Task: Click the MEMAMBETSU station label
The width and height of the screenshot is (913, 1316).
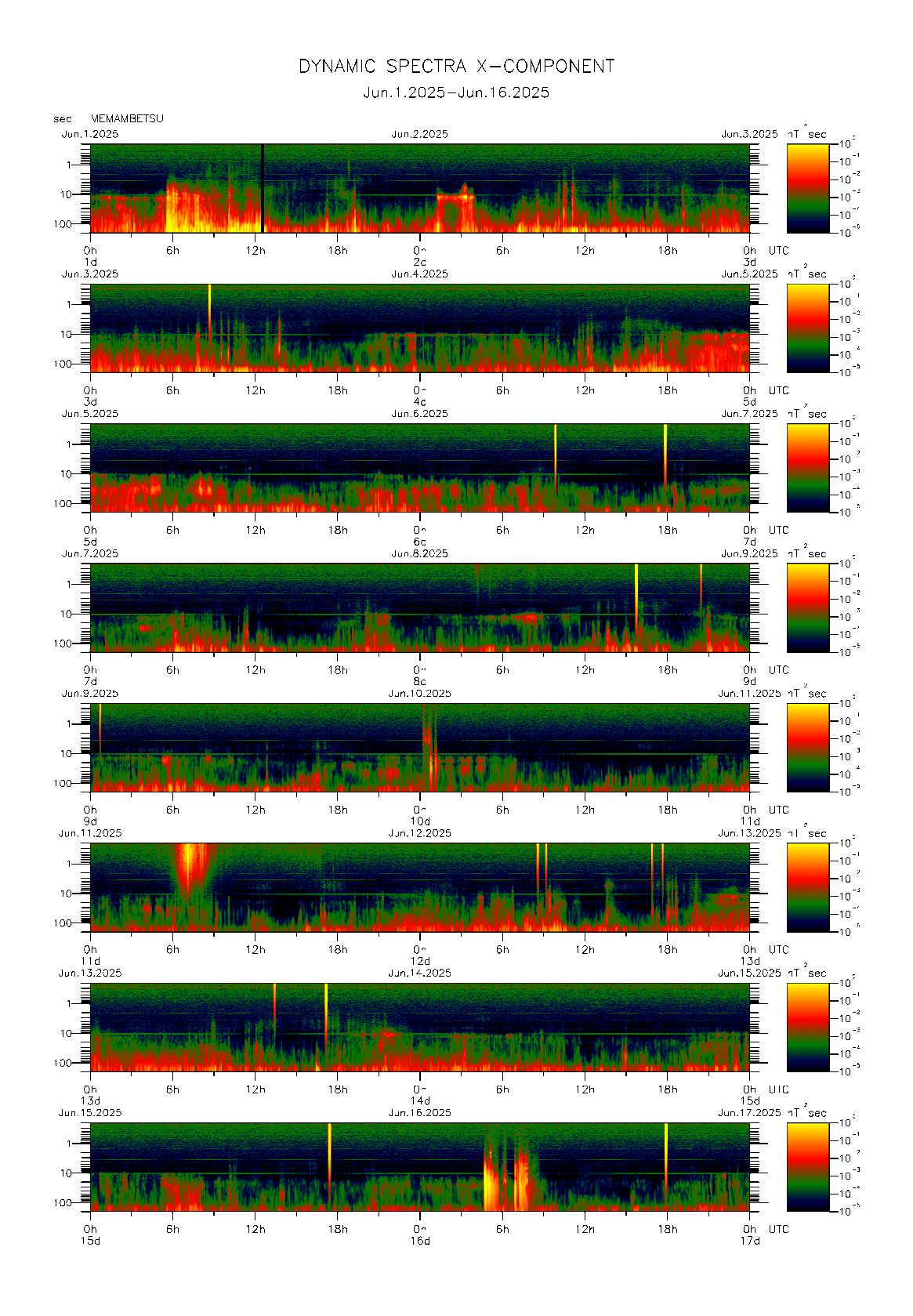Action: pos(127,118)
